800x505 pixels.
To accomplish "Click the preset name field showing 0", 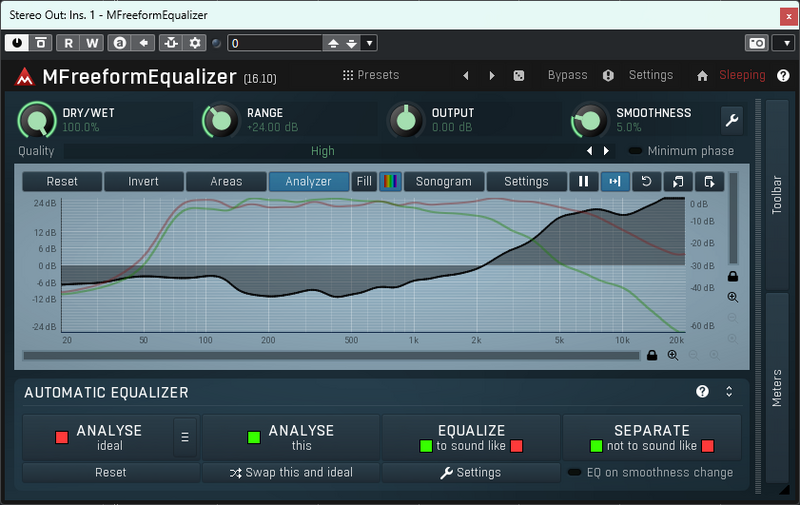I will coord(274,43).
